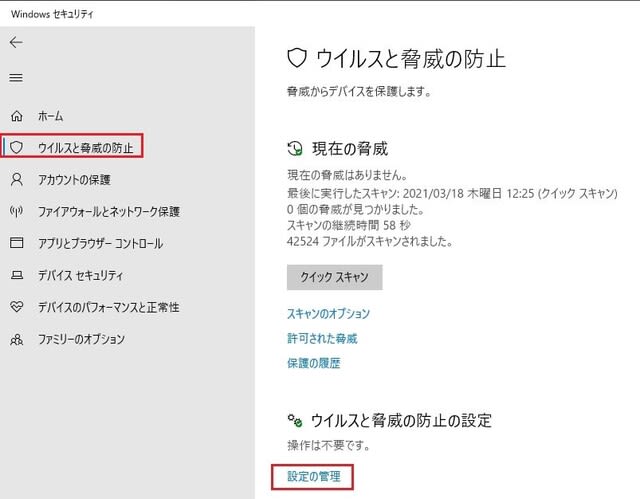Screen dimensions: 640x499
Task: Open 保護の履歴 link
Action: (313, 363)
